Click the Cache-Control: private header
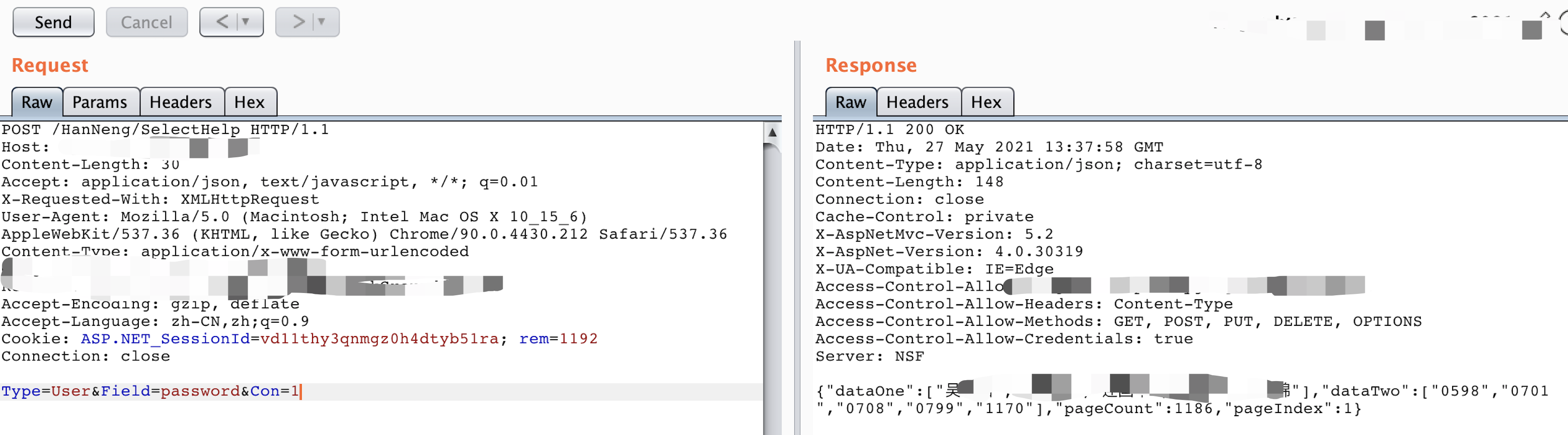The width and height of the screenshot is (1568, 435). pyautogui.click(x=924, y=217)
